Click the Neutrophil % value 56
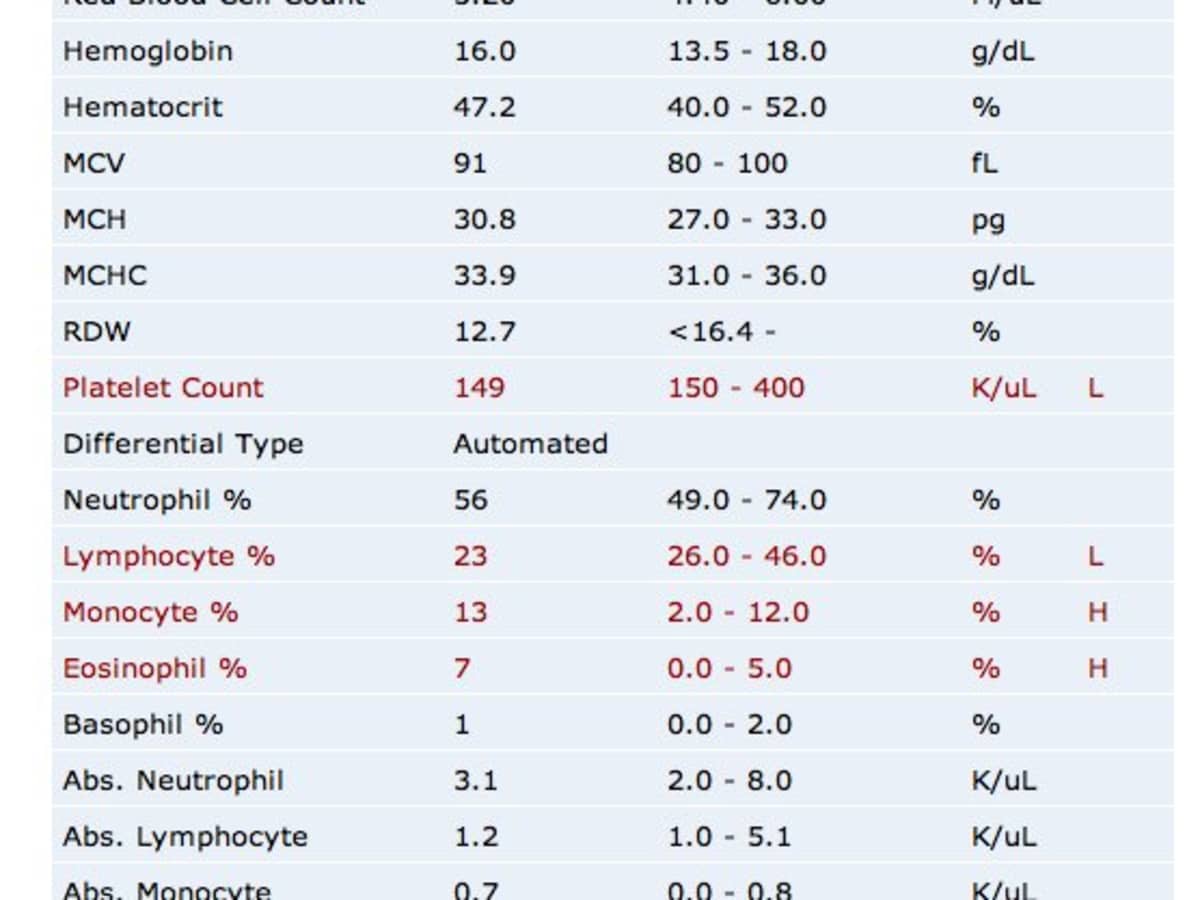Viewport: 1200px width, 900px height. pyautogui.click(x=470, y=499)
